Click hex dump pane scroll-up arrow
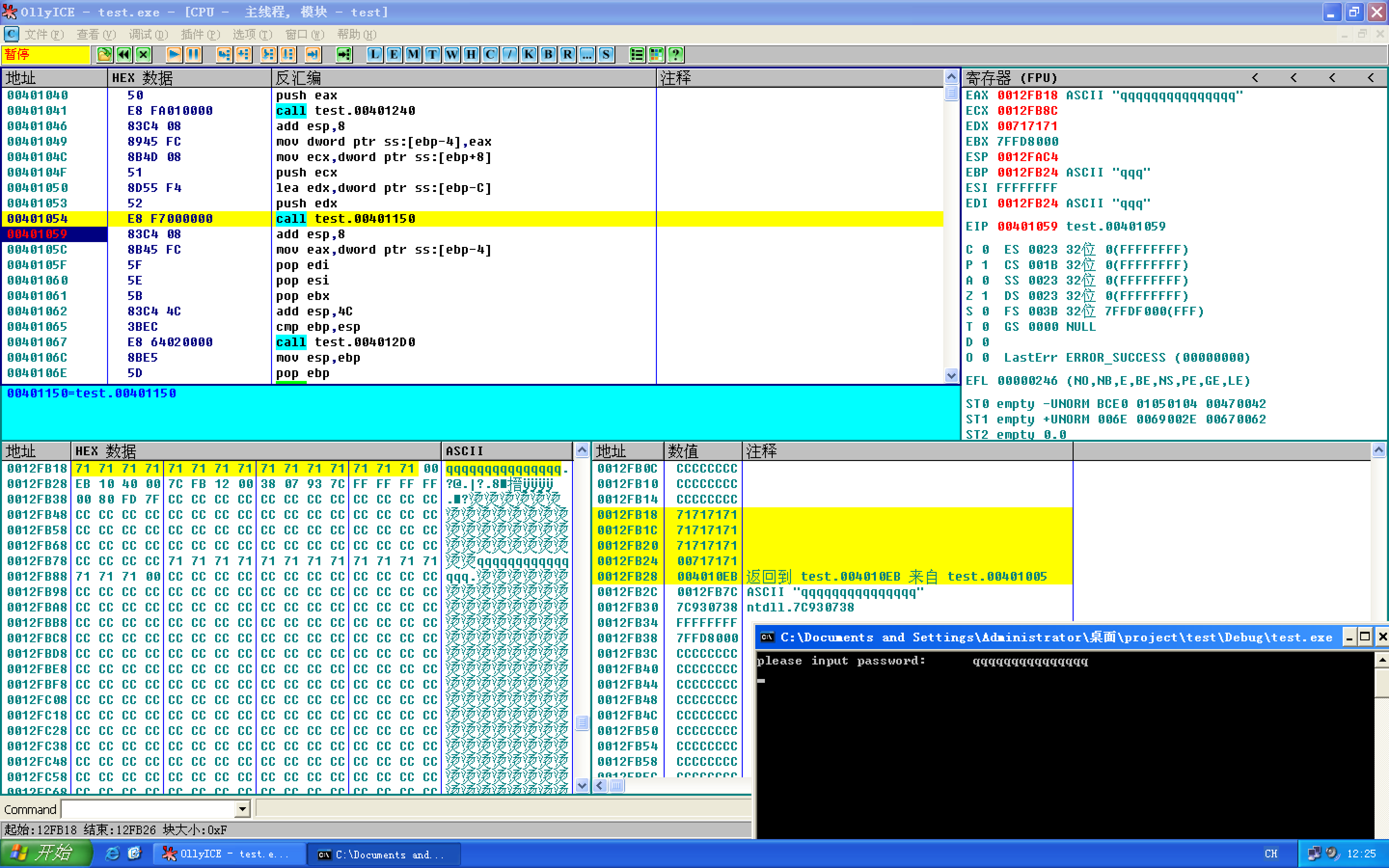The image size is (1389, 868). point(582,451)
